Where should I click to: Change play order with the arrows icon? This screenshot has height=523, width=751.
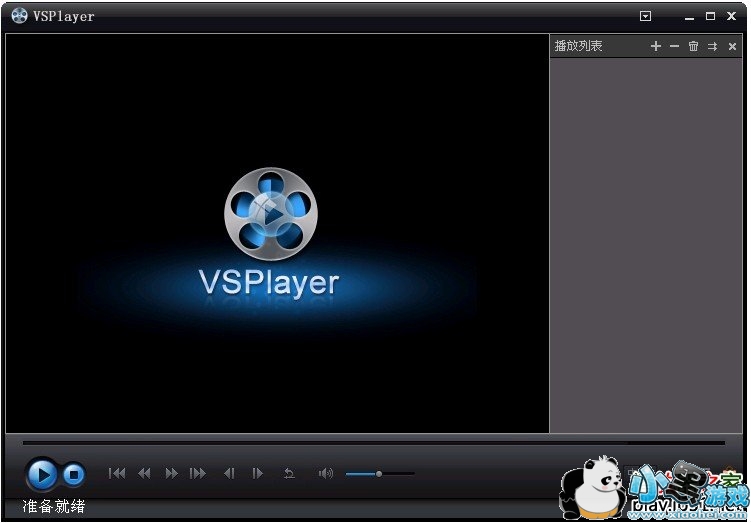click(x=713, y=46)
